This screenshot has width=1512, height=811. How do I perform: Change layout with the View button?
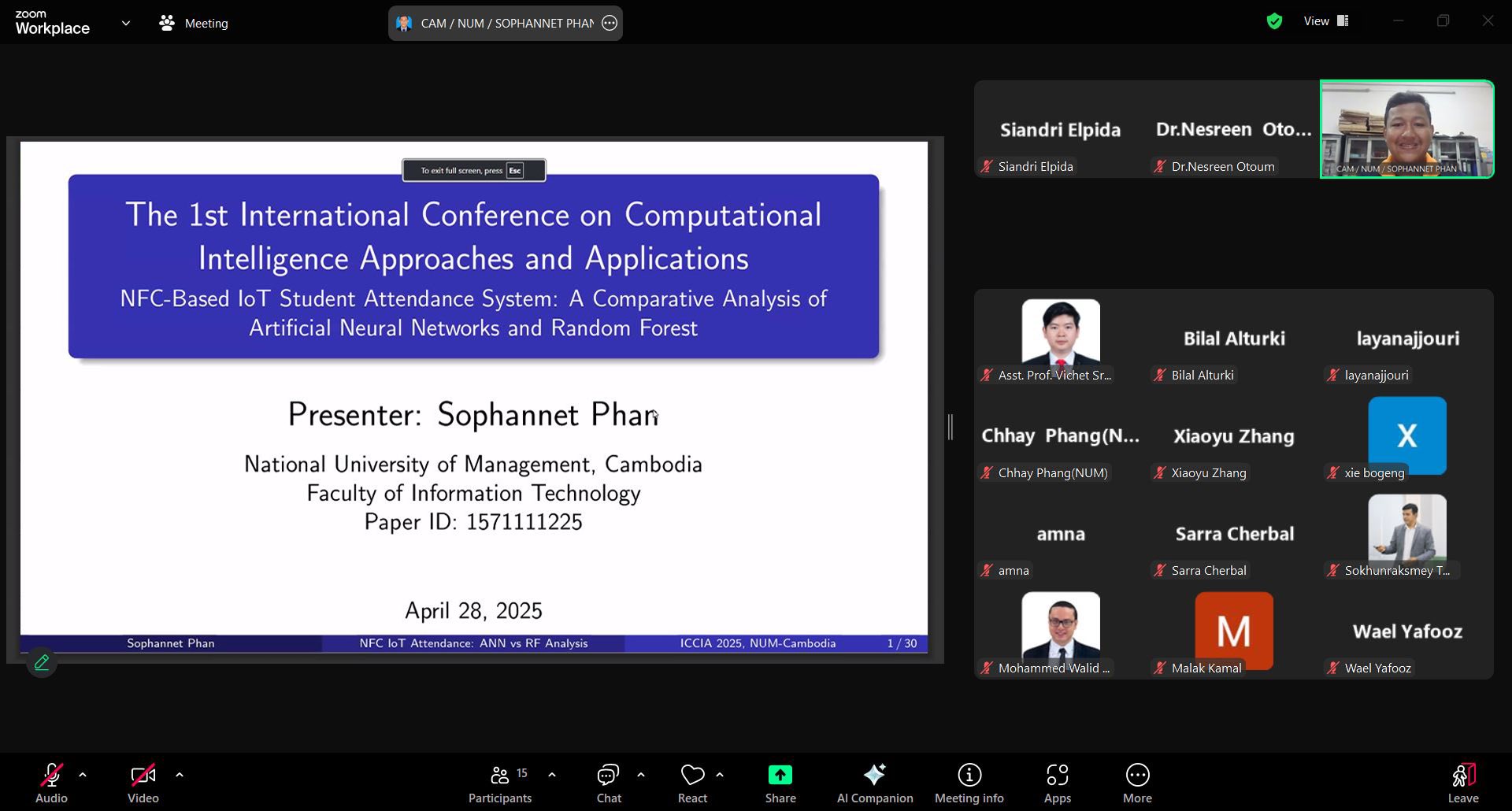tap(1326, 21)
